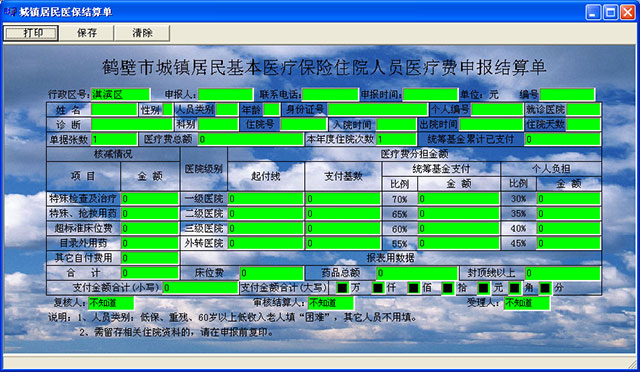Click the 床位费 input field
The width and height of the screenshot is (640, 372).
(271, 273)
